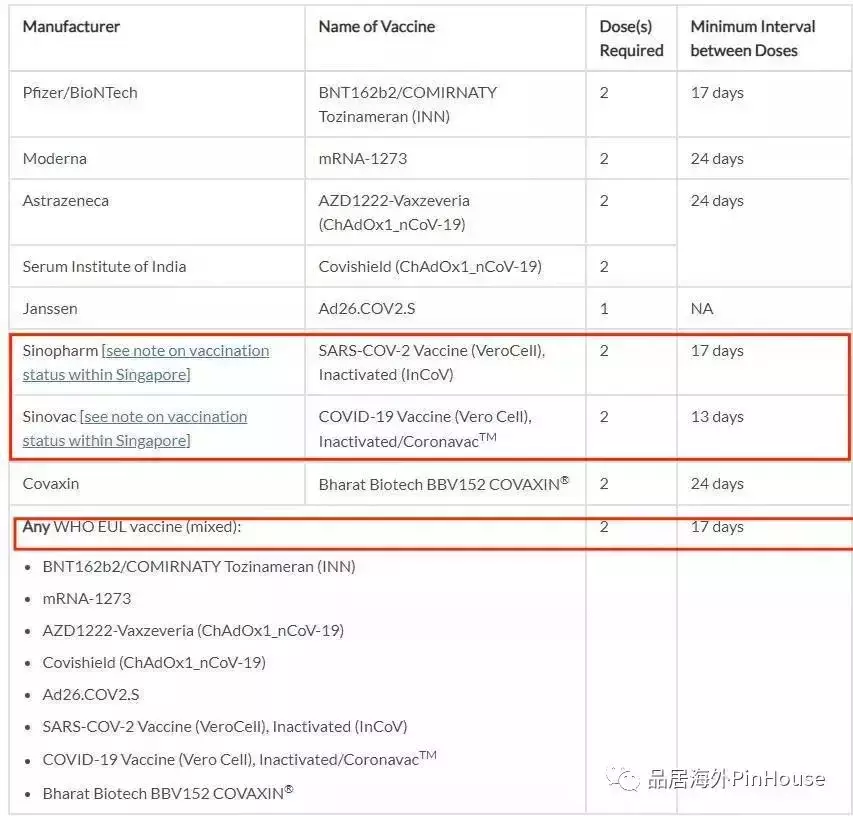Click the NA interval cell for Janssen

pos(702,309)
